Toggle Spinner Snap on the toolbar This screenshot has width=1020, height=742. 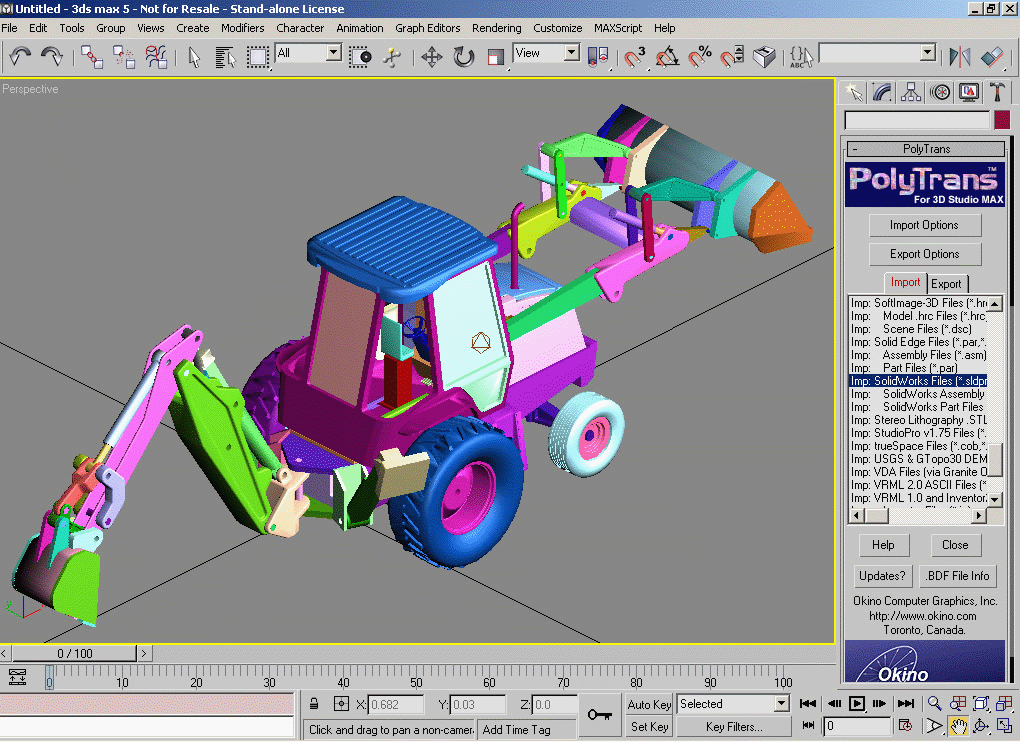pos(732,57)
